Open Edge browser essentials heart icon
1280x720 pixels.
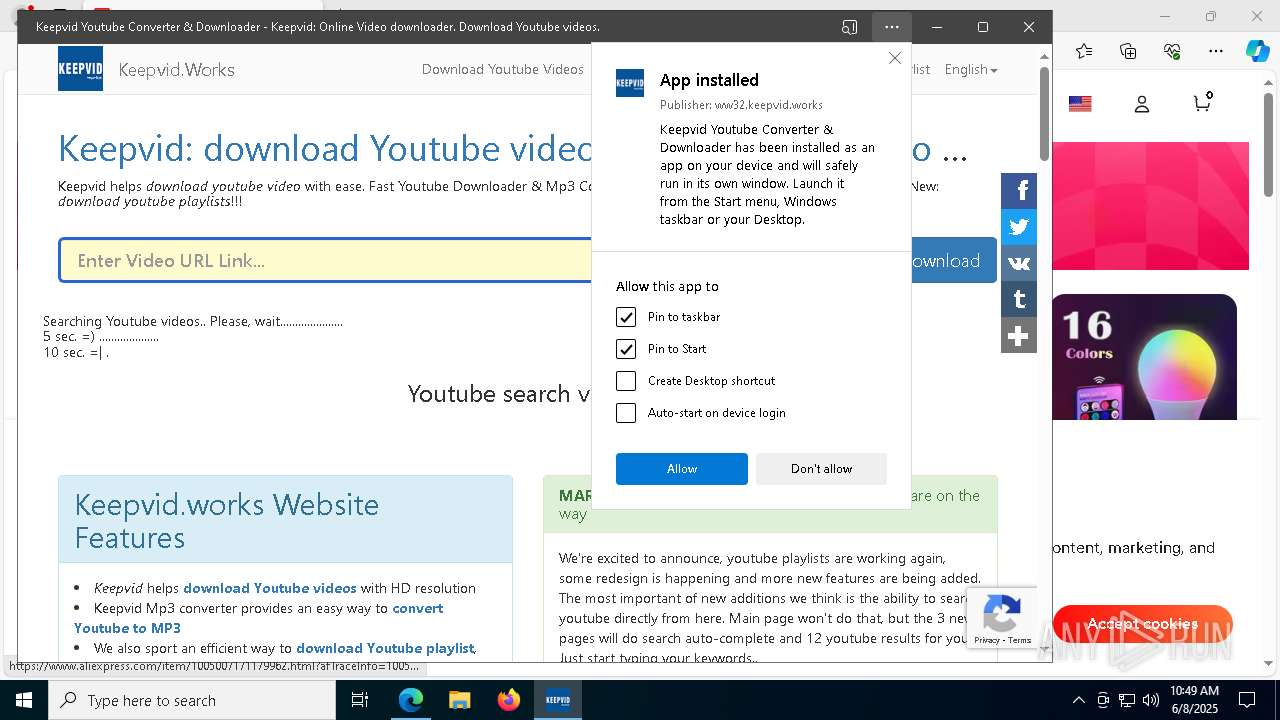1172,51
